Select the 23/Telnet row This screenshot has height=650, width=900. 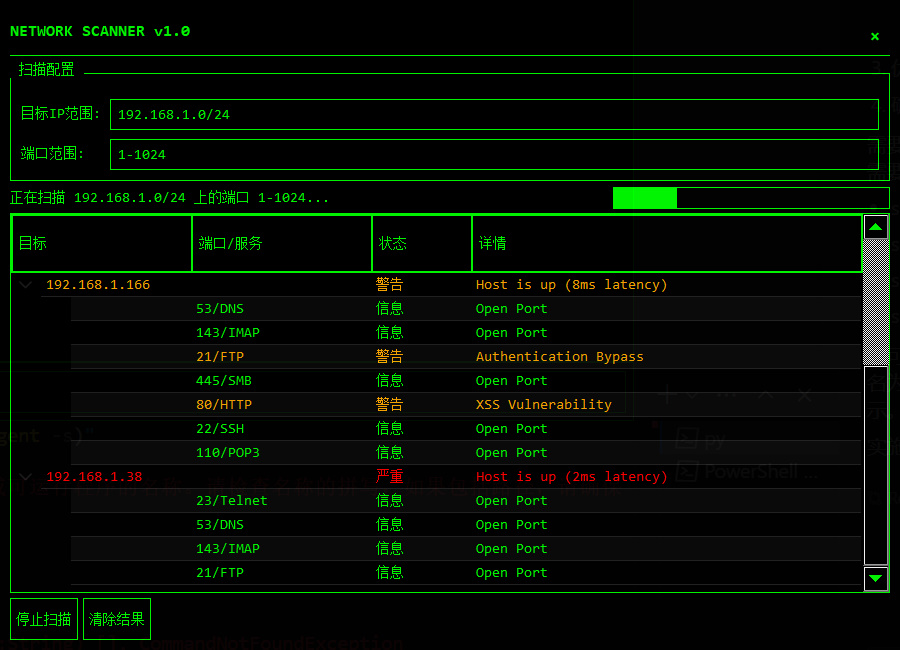point(465,501)
